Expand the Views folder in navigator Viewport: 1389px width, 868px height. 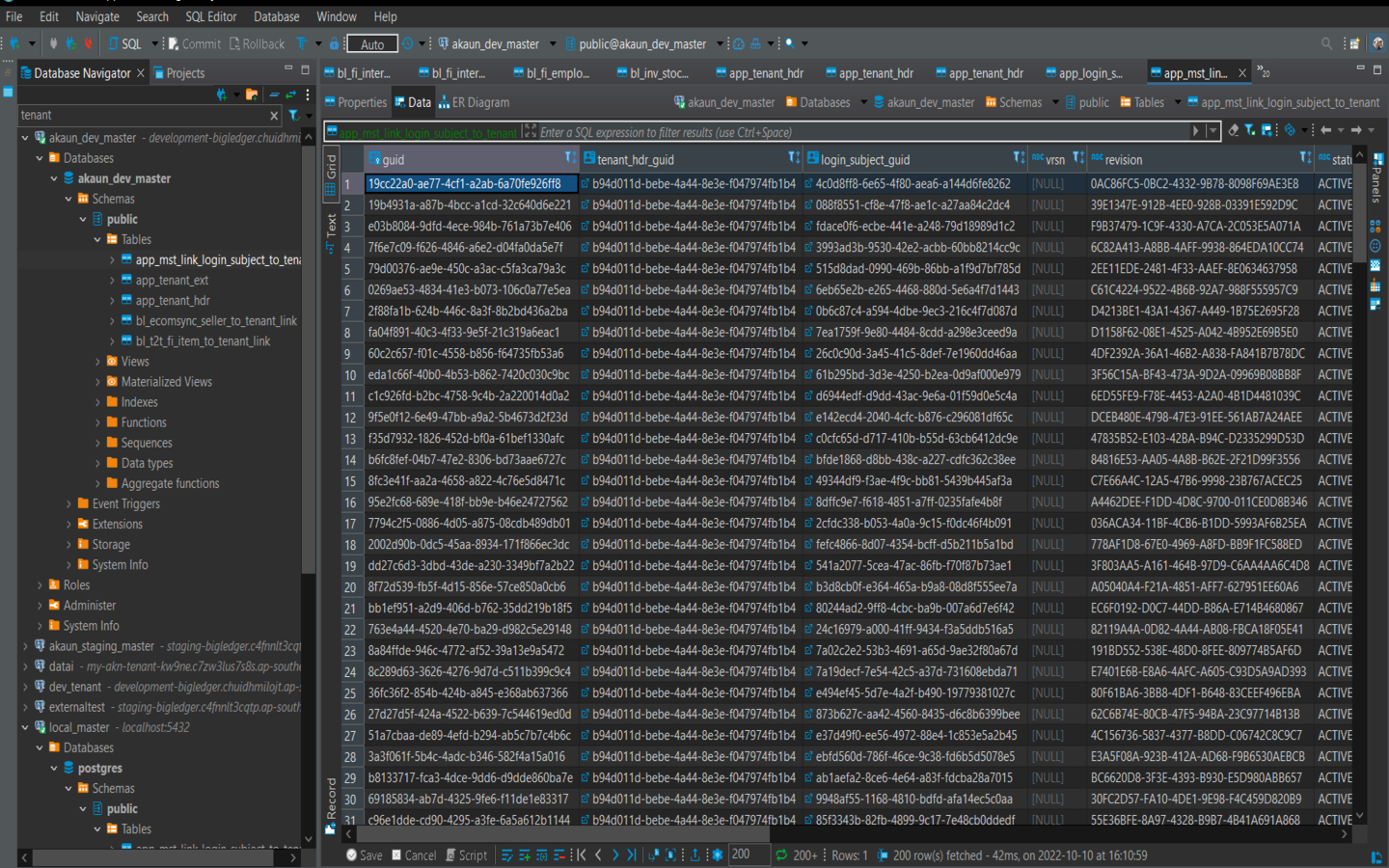coord(97,362)
